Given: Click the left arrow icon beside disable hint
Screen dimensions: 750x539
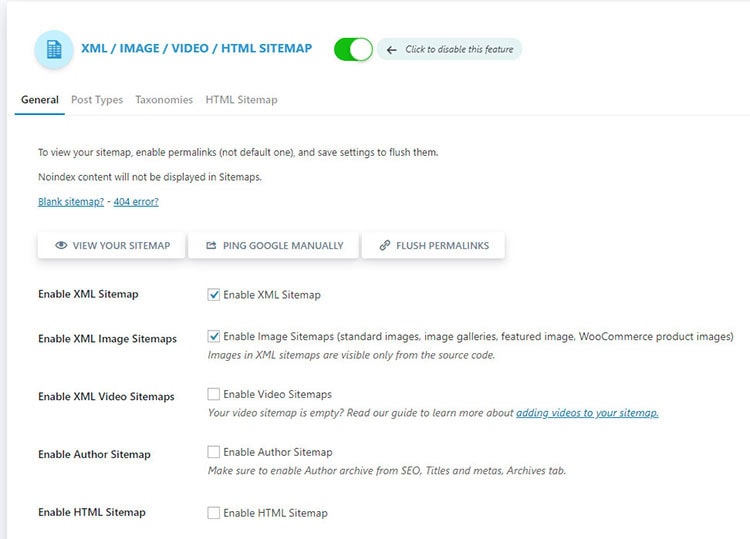Looking at the screenshot, I should click(x=391, y=50).
